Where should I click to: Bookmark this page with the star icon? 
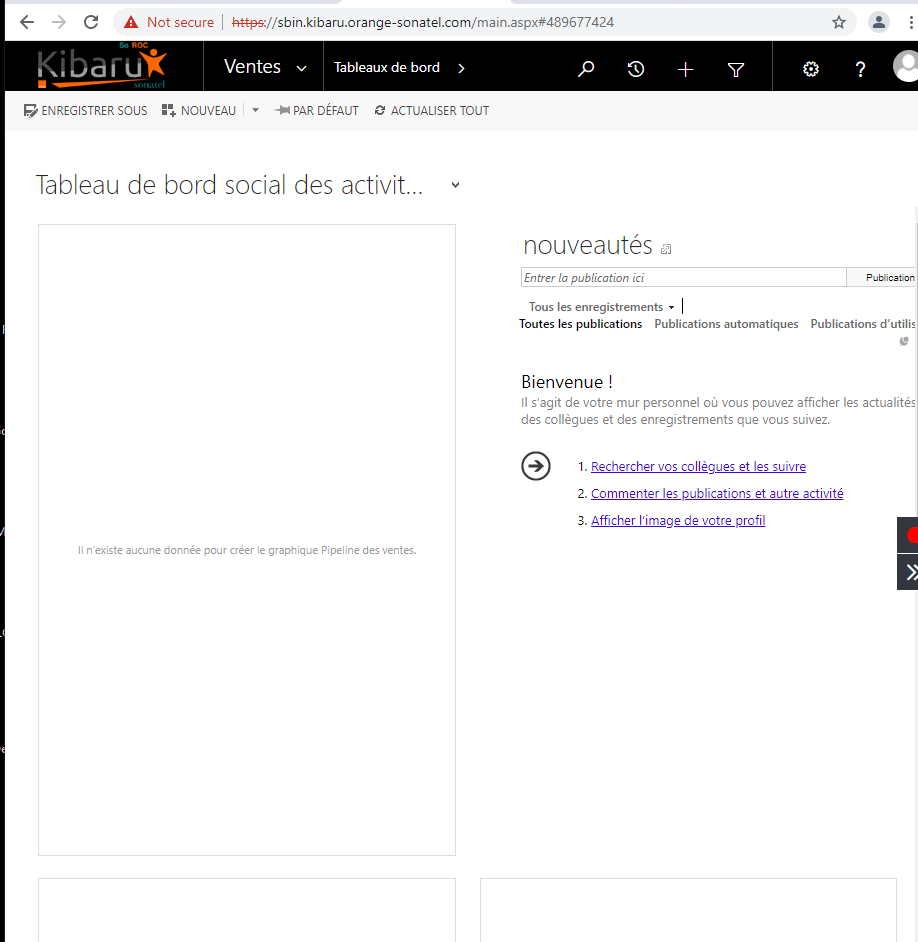coord(839,22)
